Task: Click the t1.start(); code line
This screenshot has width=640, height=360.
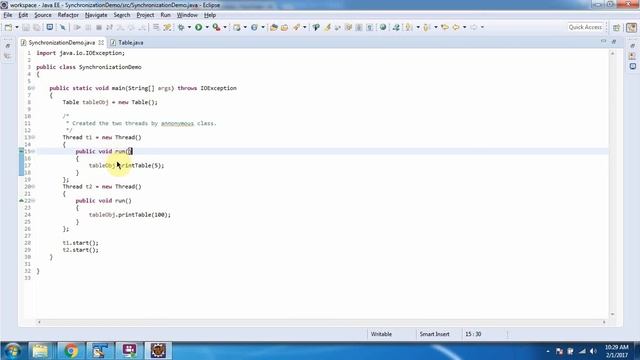Action: coord(80,243)
